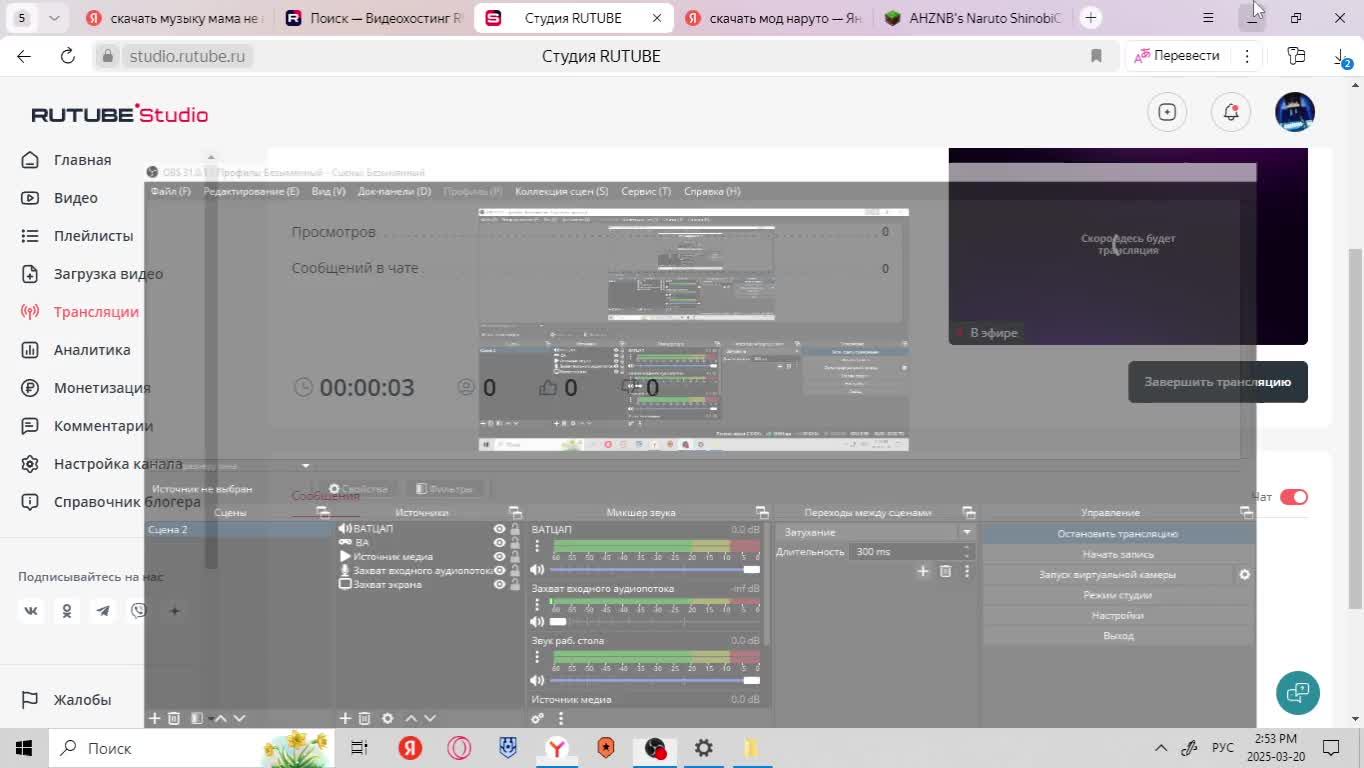The height and width of the screenshot is (768, 1364).
Task: Enable Режим студии in OBS
Action: pyautogui.click(x=1118, y=595)
